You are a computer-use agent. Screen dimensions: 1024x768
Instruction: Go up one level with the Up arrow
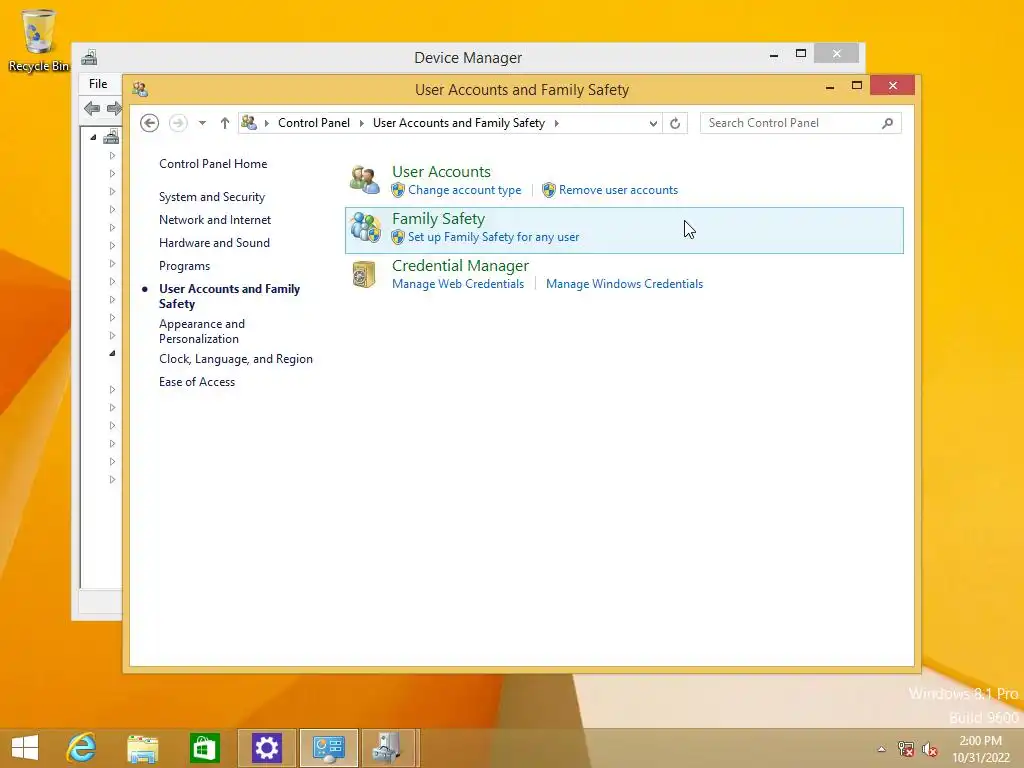tap(225, 123)
